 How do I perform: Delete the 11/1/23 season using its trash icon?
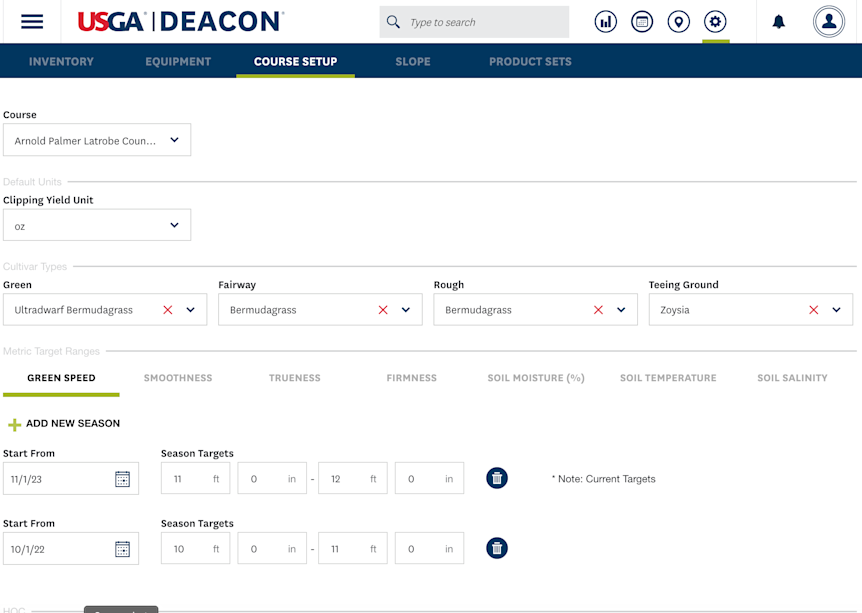pyautogui.click(x=497, y=478)
